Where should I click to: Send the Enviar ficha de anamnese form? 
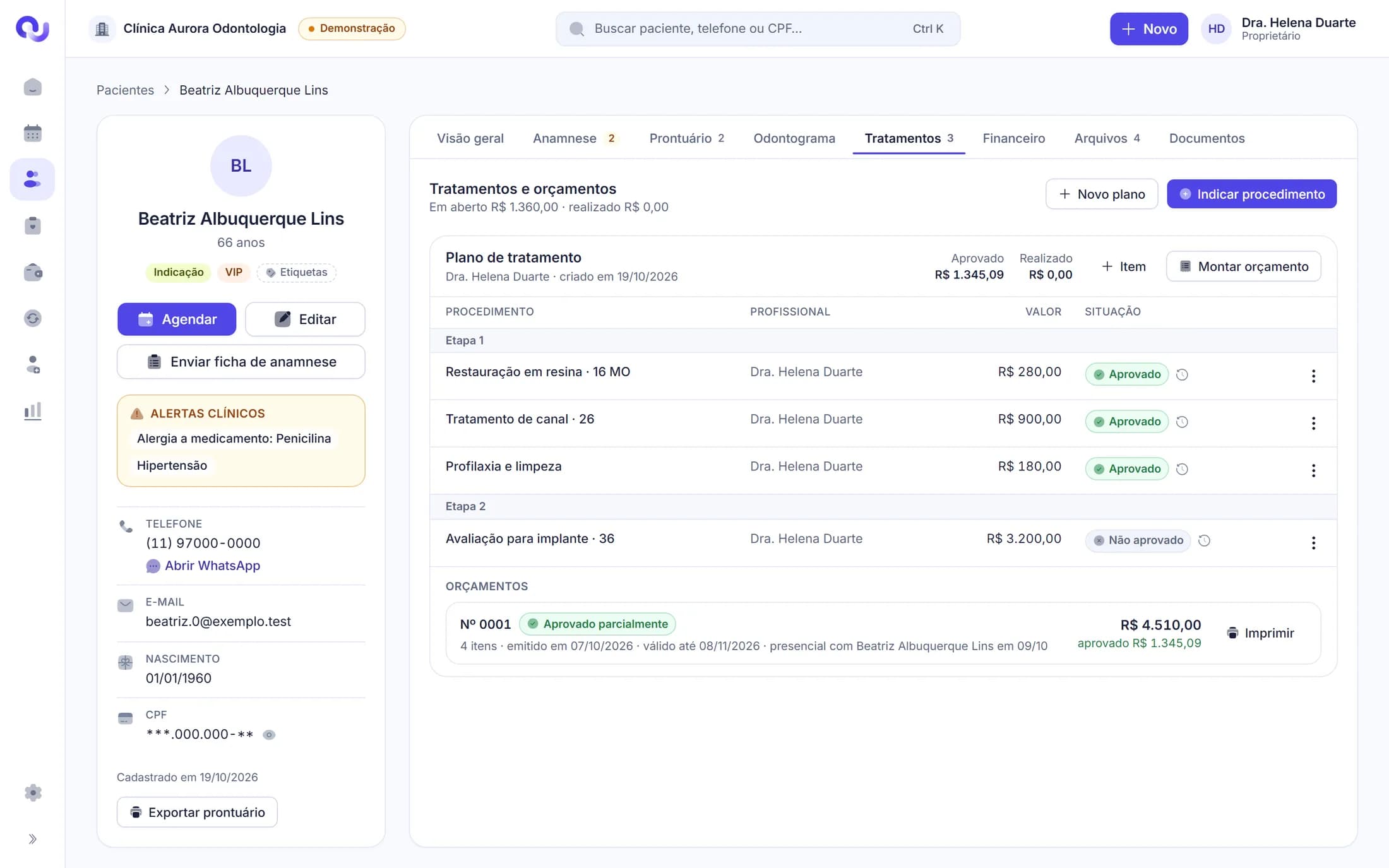coord(241,362)
